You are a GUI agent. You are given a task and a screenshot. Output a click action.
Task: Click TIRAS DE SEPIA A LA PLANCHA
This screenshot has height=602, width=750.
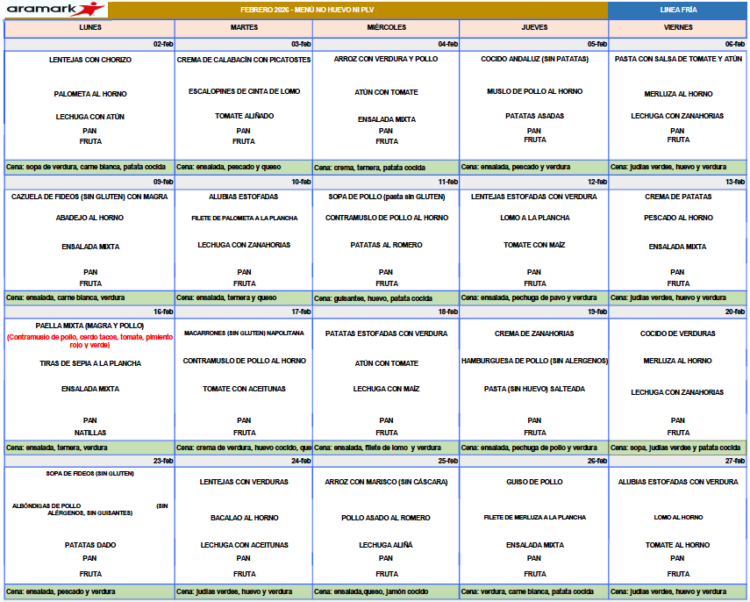click(90, 363)
